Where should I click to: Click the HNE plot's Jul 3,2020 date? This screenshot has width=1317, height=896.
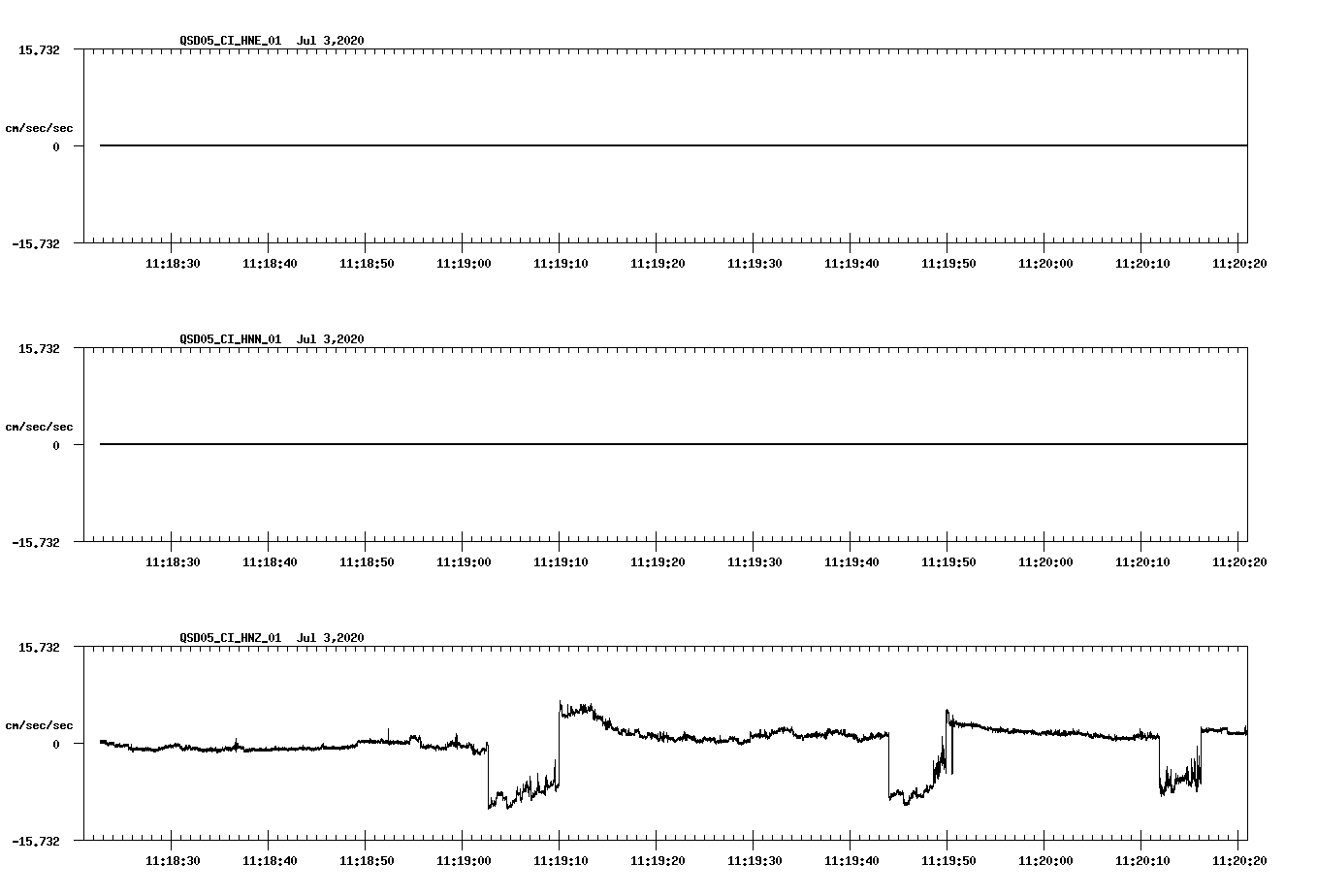click(x=331, y=40)
